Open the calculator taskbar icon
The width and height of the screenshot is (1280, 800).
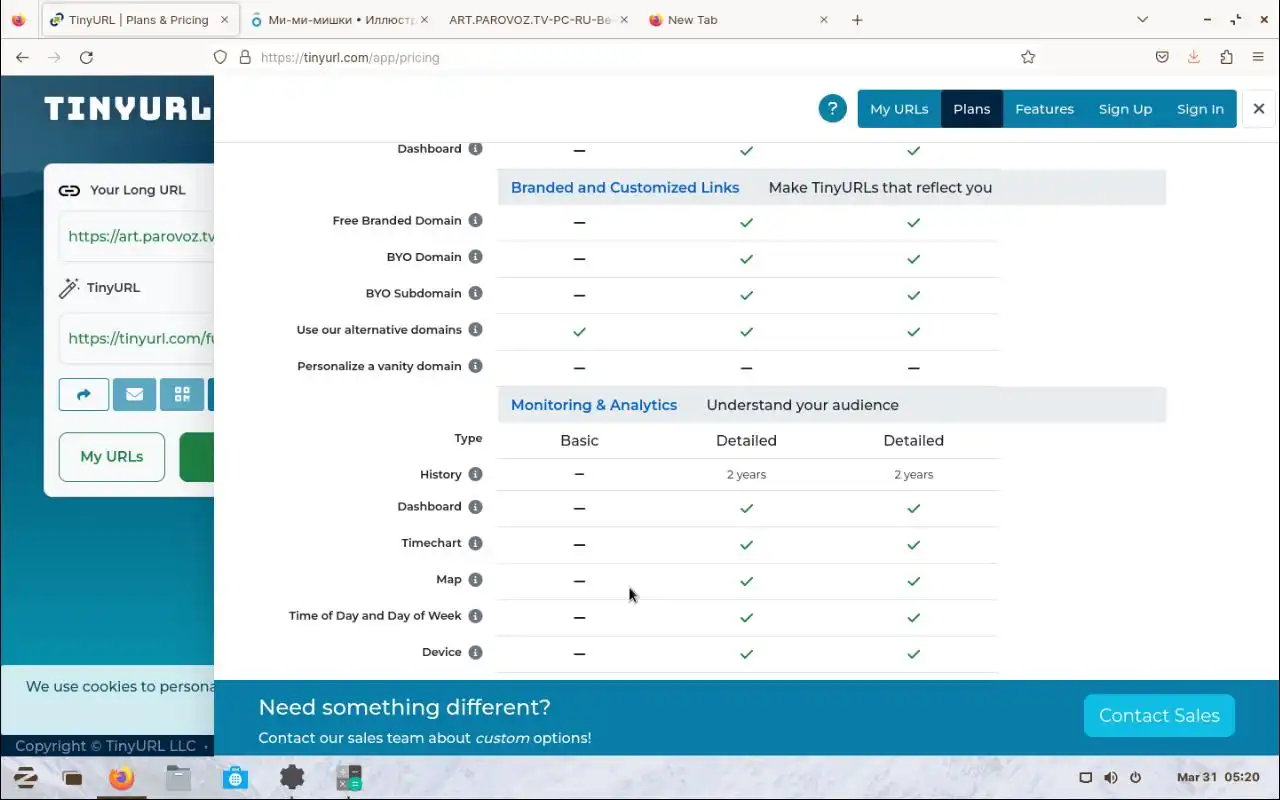tap(349, 777)
